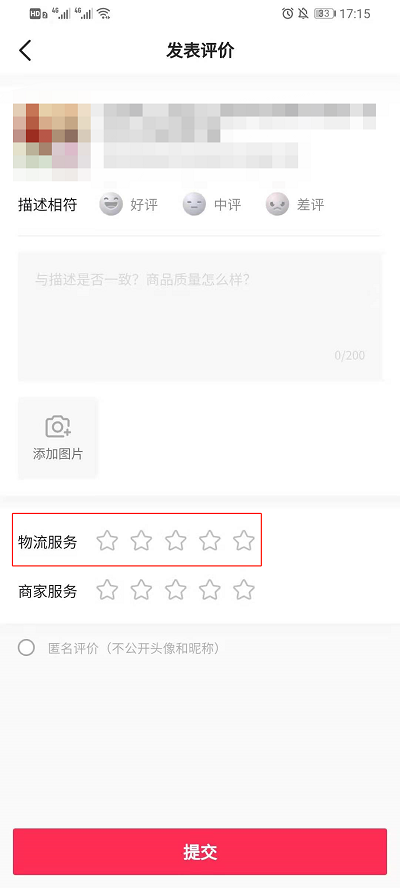
Task: Go back using the top-left arrow
Action: (x=25, y=50)
